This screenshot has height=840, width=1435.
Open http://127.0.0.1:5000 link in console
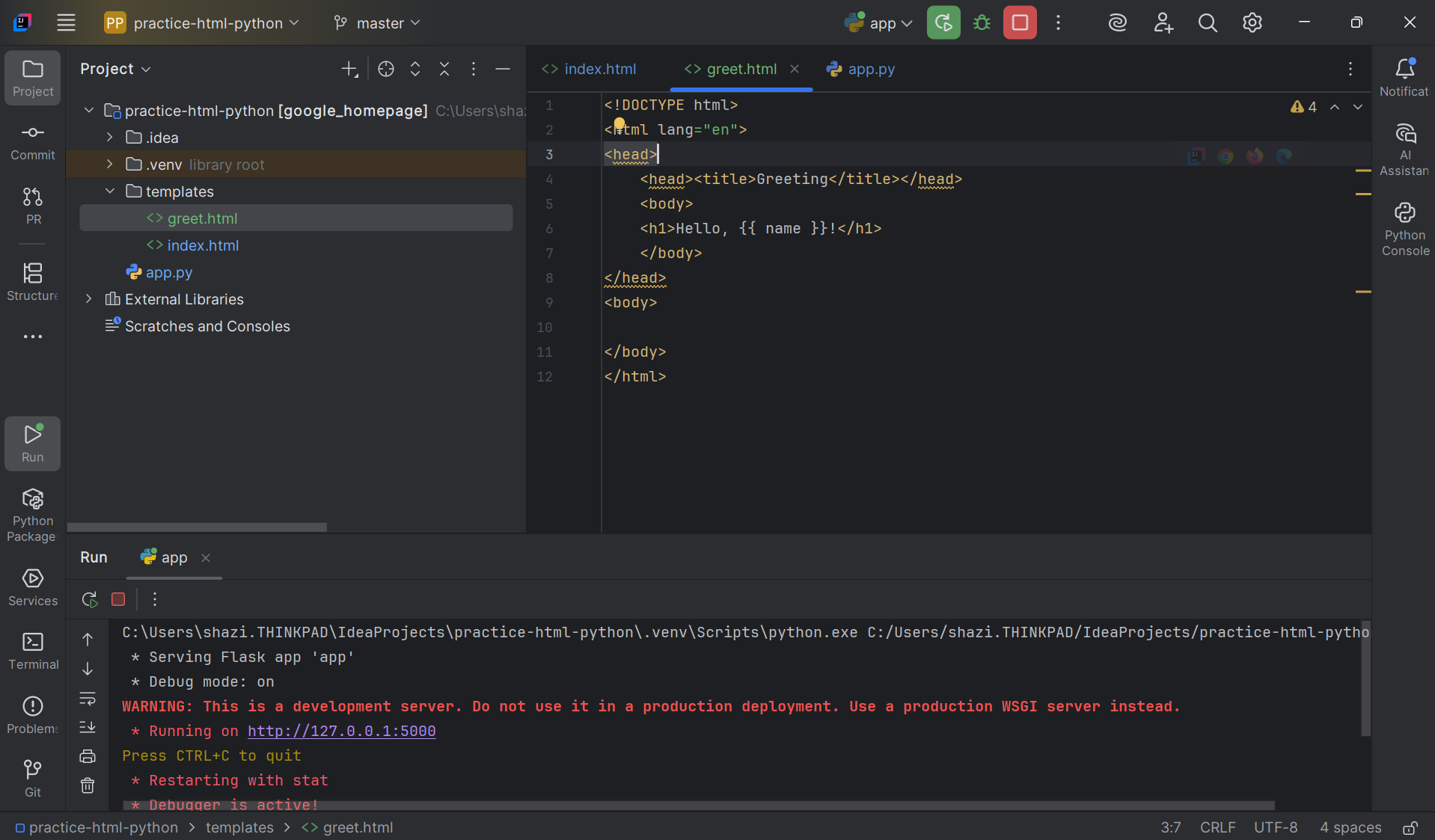341,731
